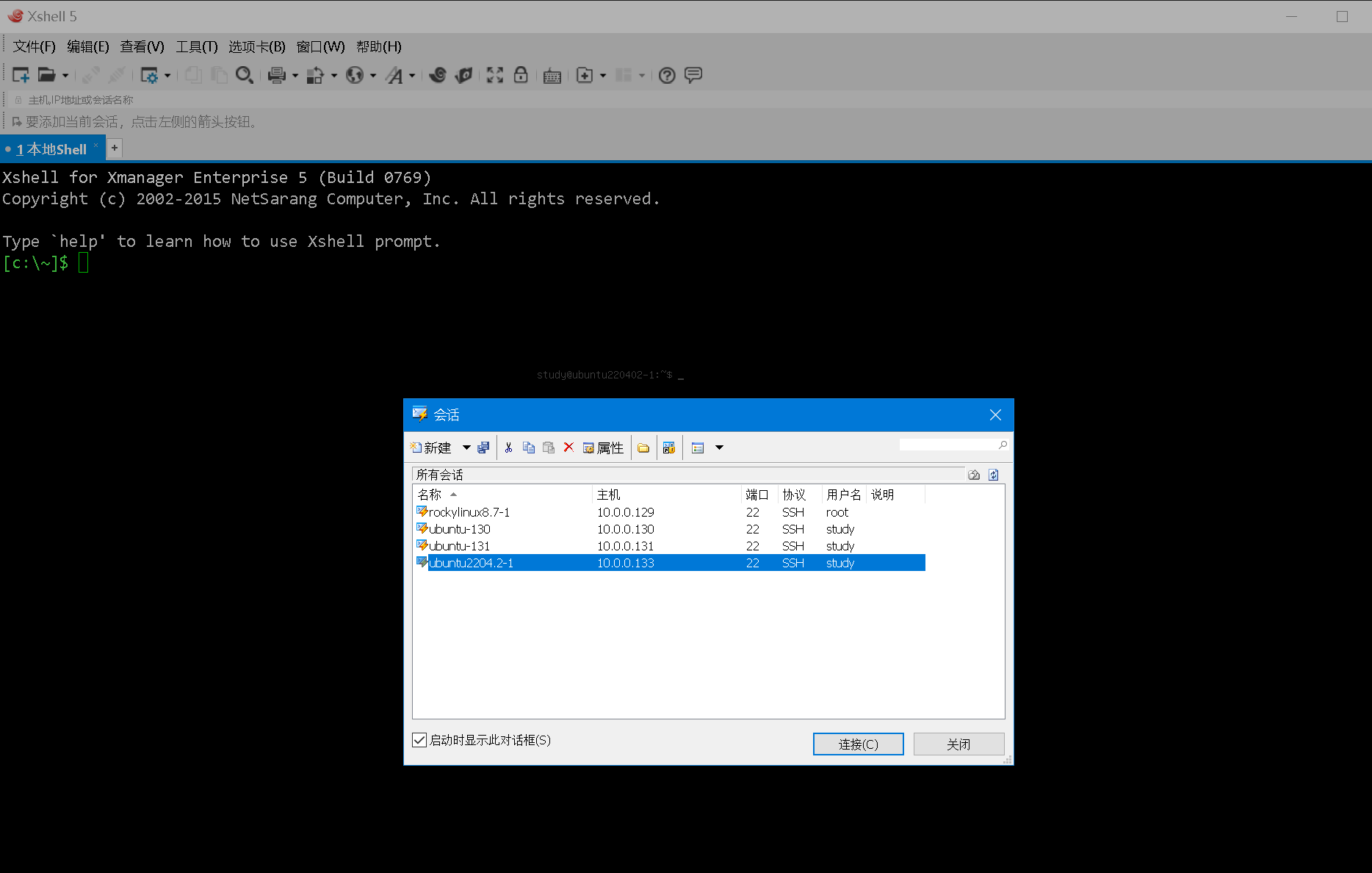Viewport: 1372px width, 873px height.
Task: Click the refresh icon next to path bar
Action: click(994, 475)
